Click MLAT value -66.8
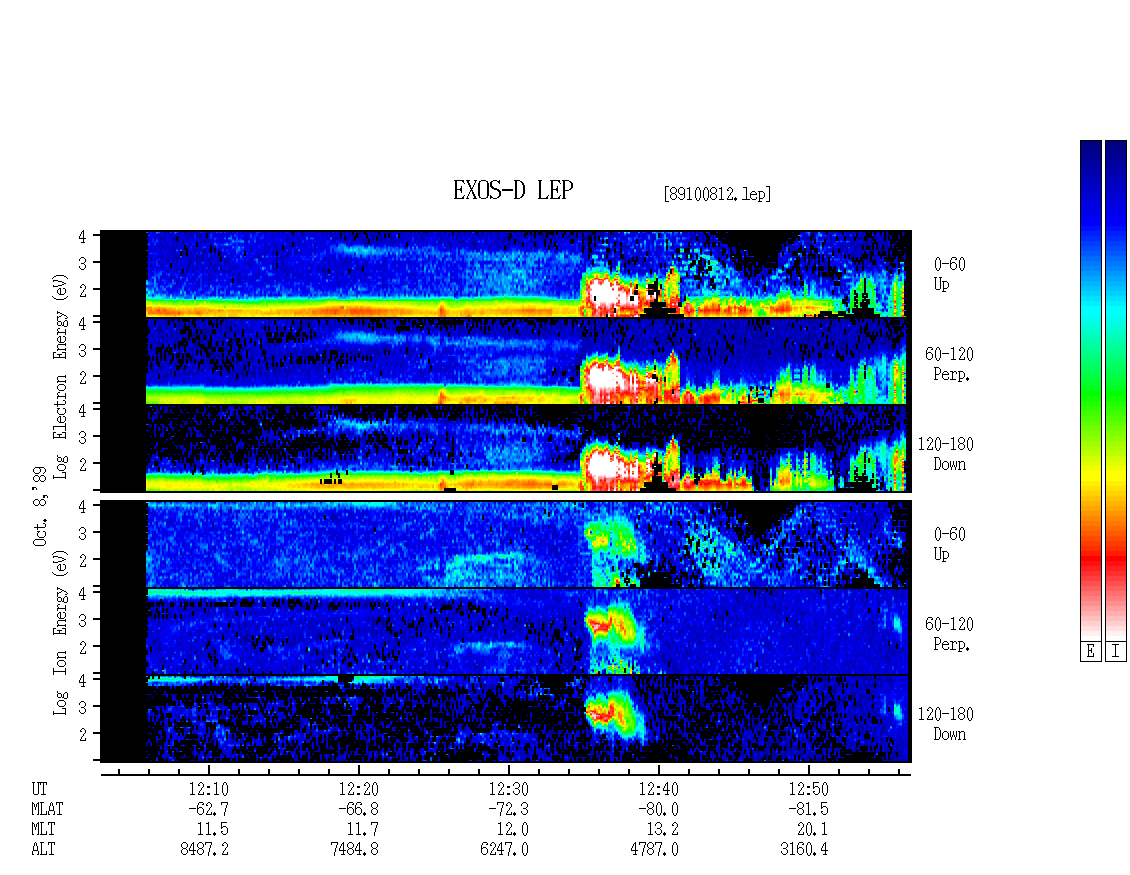 [359, 809]
